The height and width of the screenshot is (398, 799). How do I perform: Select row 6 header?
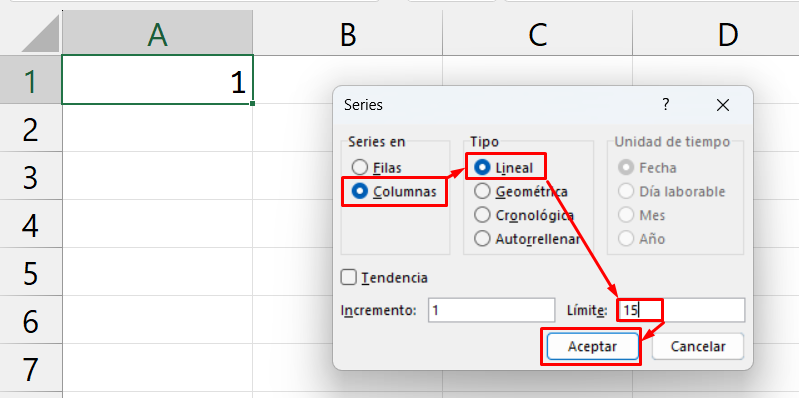coord(31,320)
